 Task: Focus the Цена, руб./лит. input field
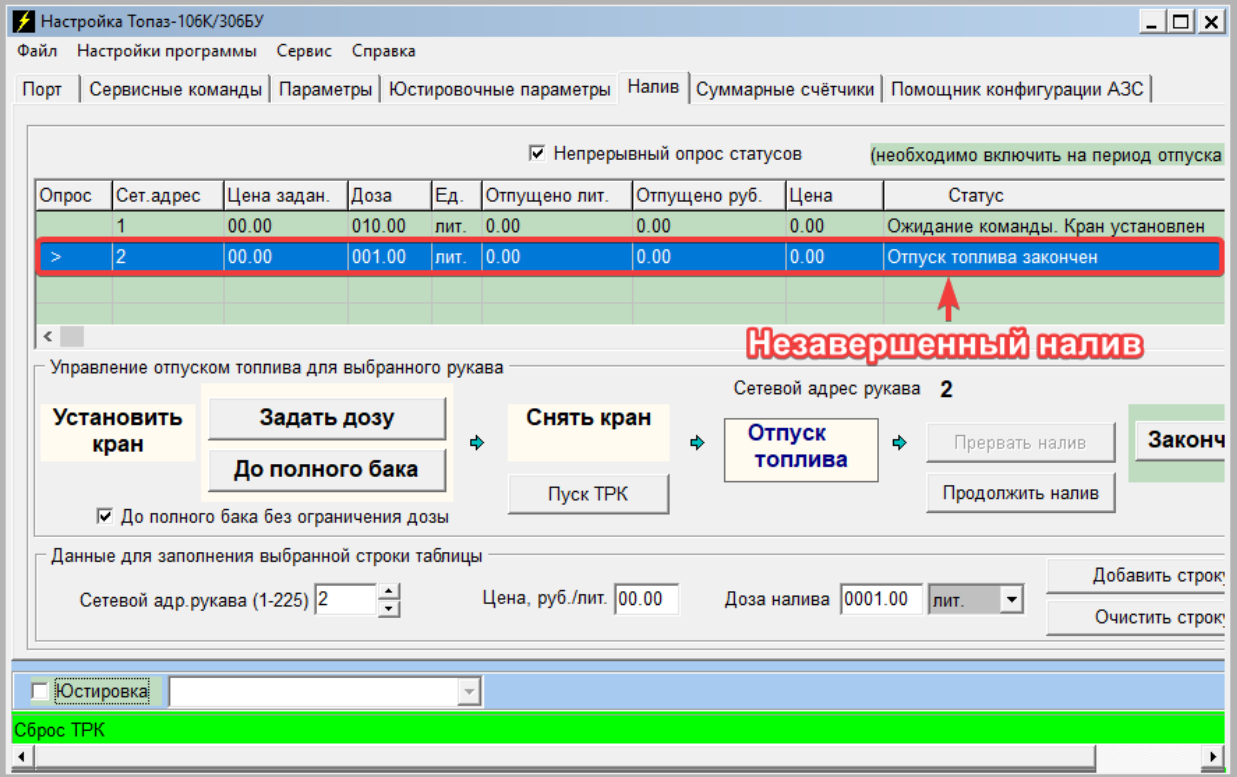coord(646,599)
